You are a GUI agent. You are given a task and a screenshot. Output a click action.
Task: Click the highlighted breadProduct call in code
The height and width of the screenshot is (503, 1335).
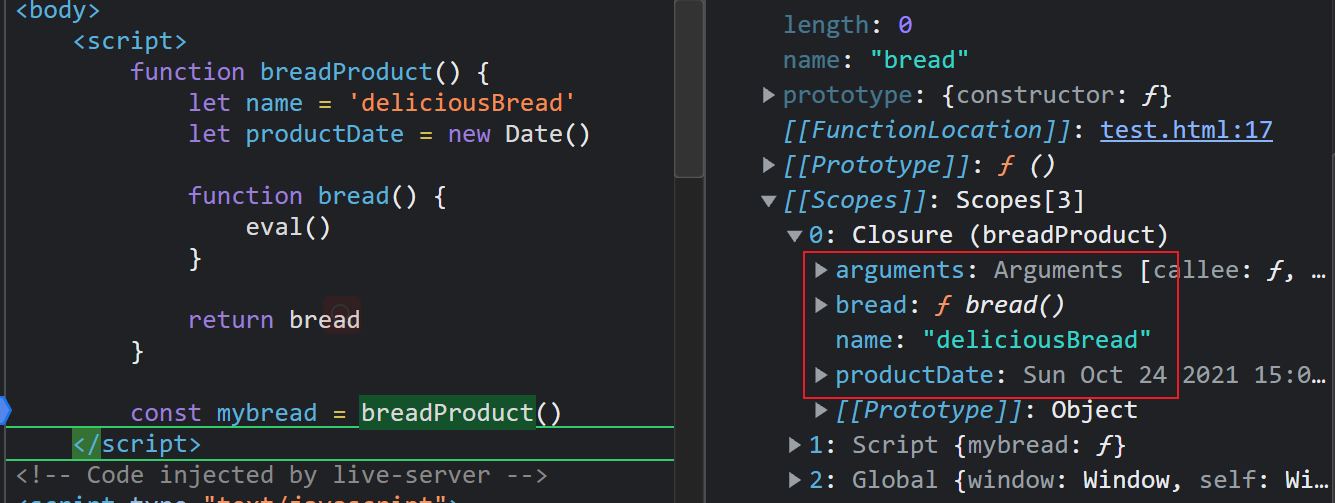coord(447,413)
